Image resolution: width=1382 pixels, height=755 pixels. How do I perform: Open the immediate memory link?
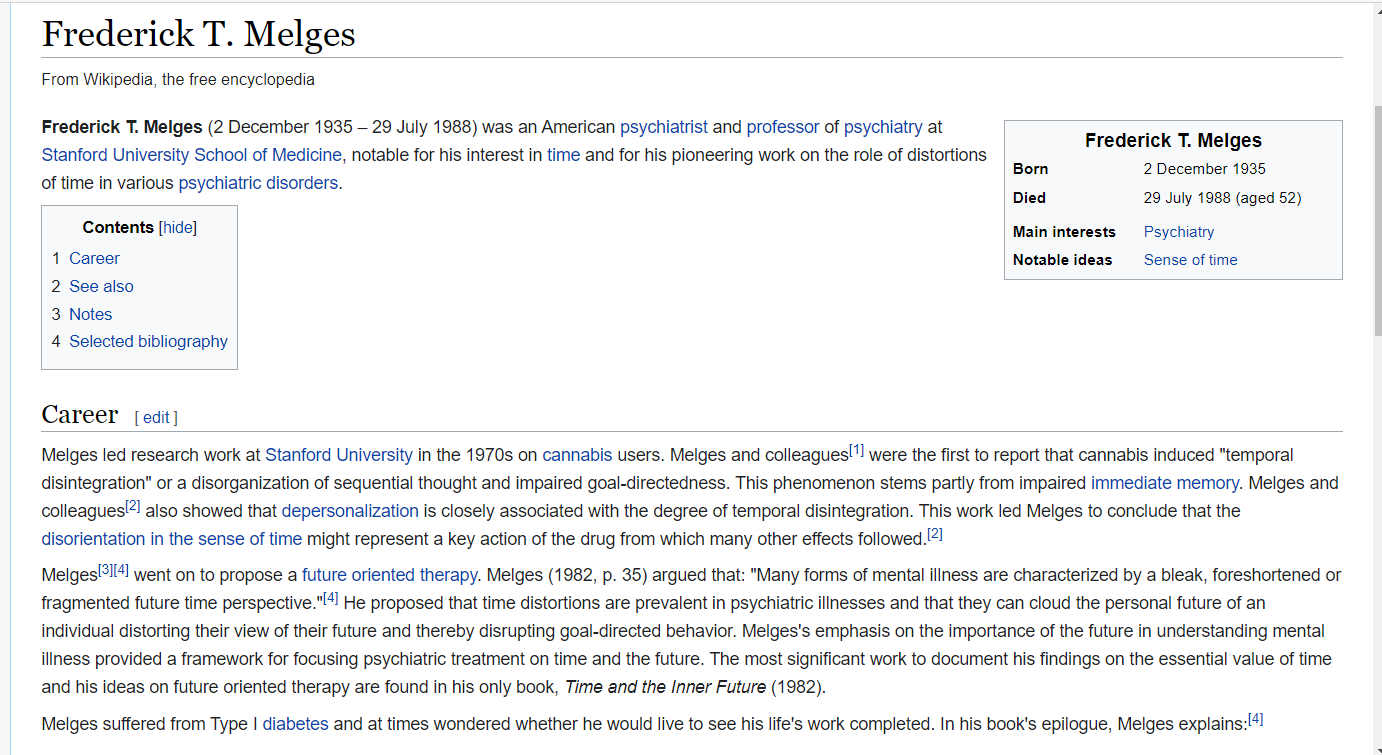[x=1165, y=483]
